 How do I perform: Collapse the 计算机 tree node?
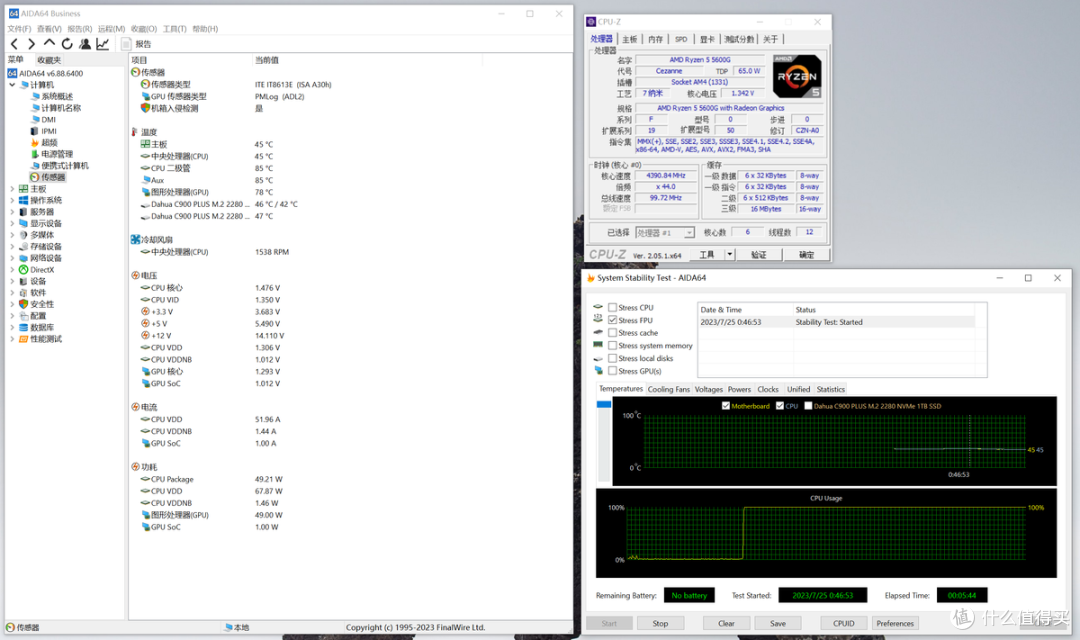12,85
